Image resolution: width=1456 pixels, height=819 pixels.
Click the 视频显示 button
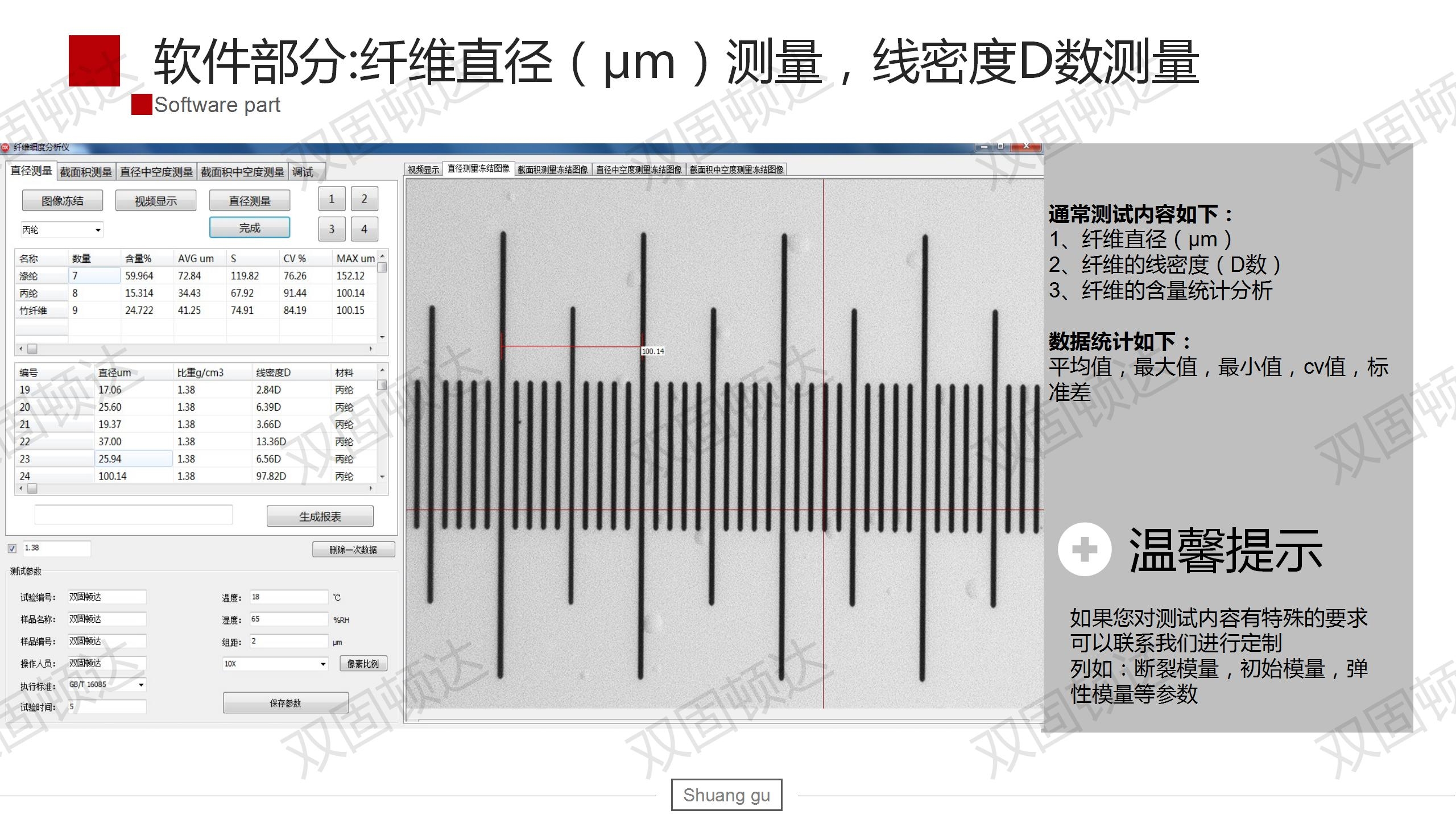click(x=155, y=201)
